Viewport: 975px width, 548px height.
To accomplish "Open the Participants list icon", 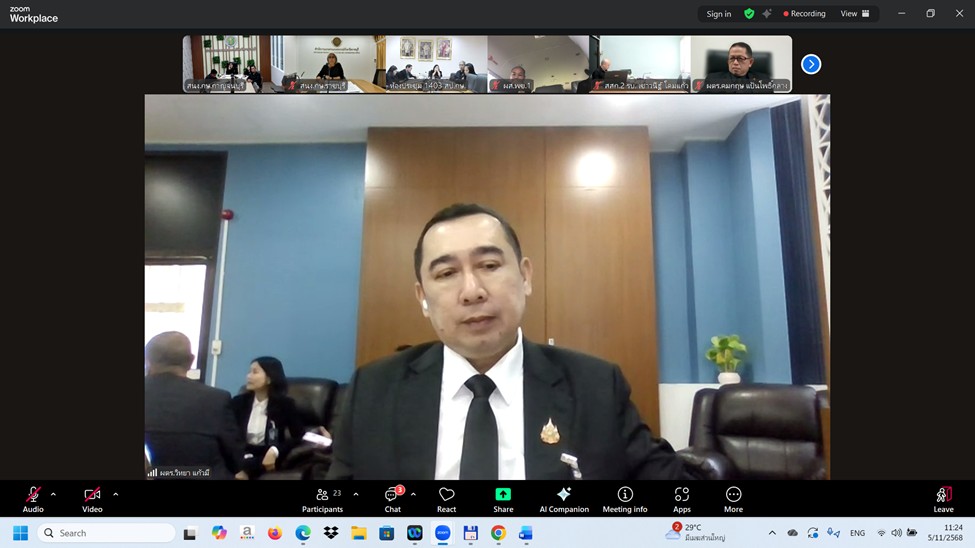I will click(322, 495).
